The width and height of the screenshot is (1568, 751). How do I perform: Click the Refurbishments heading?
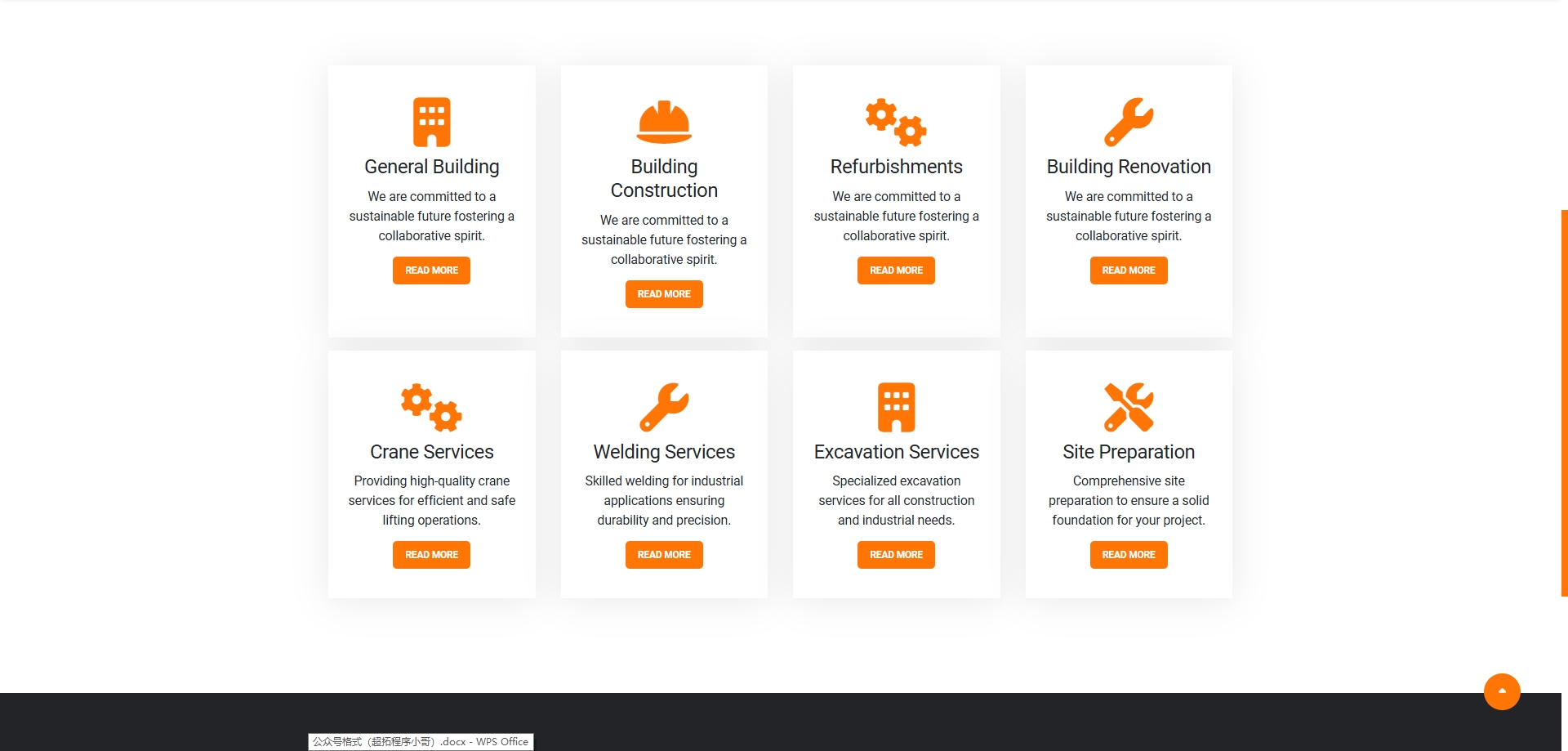pyautogui.click(x=896, y=167)
